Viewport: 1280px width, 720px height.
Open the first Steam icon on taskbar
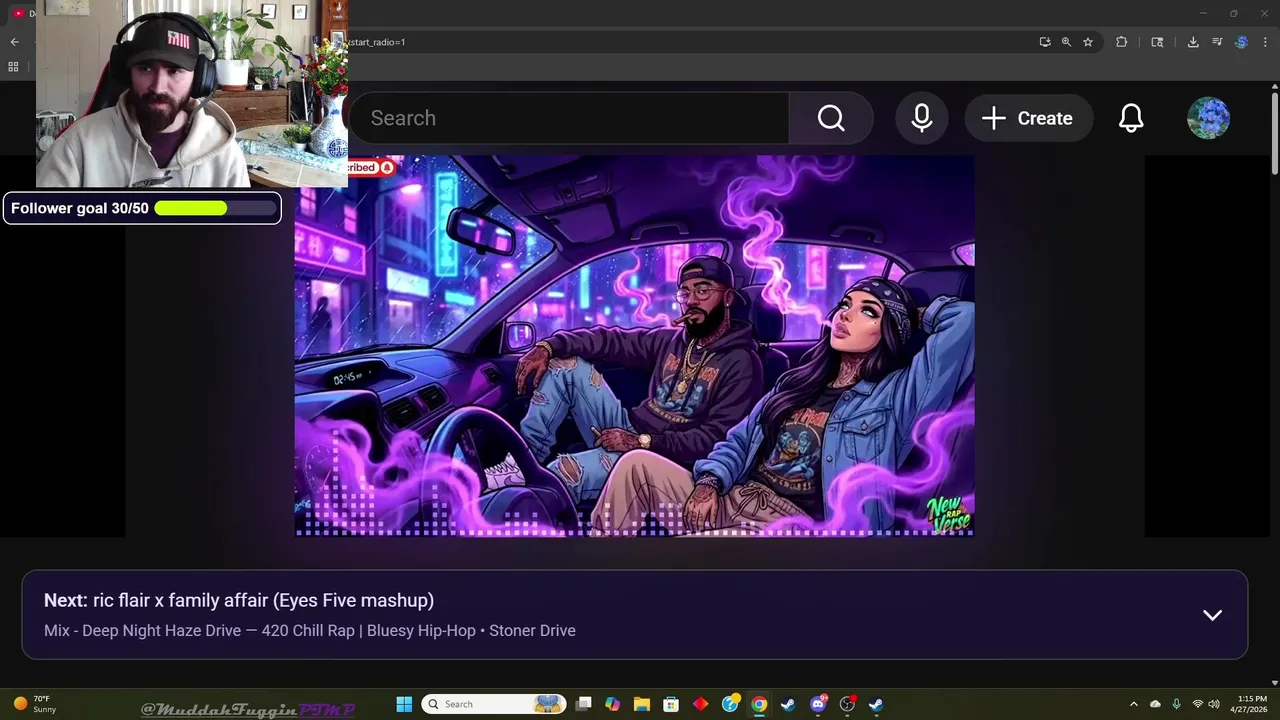point(788,704)
